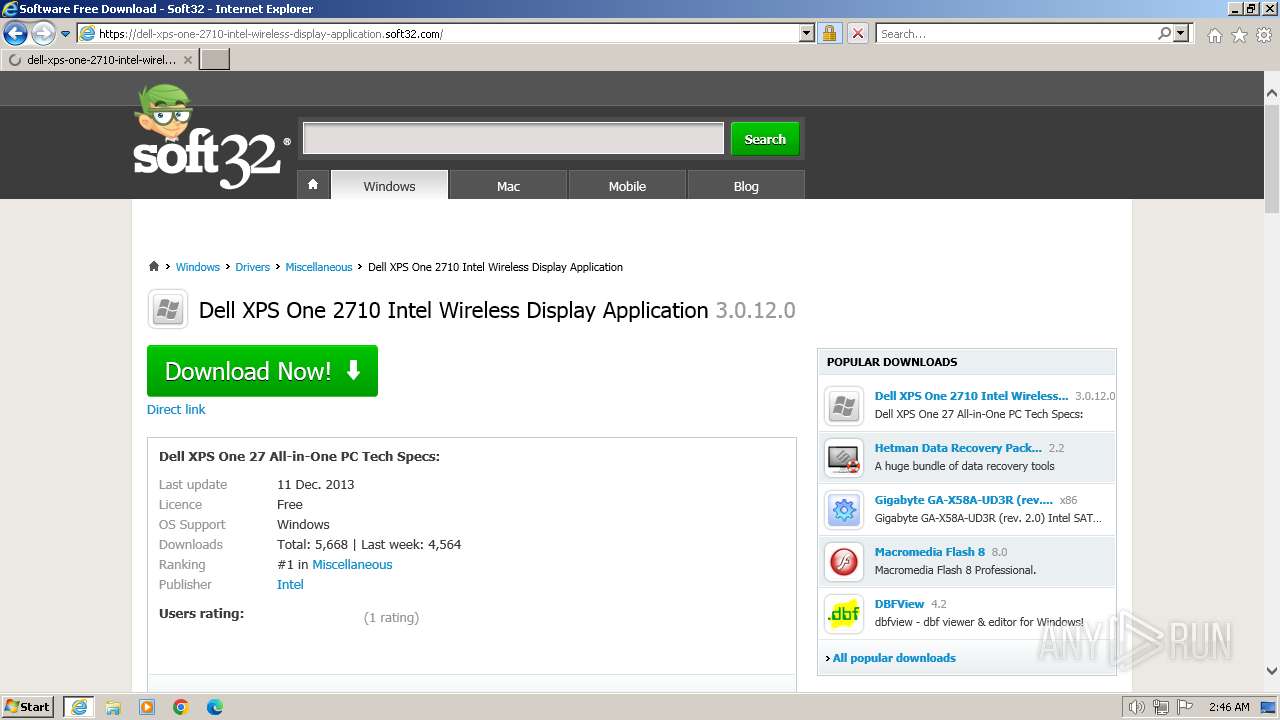Open File Explorer folder taskbar icon
This screenshot has width=1280, height=720.
(x=113, y=707)
